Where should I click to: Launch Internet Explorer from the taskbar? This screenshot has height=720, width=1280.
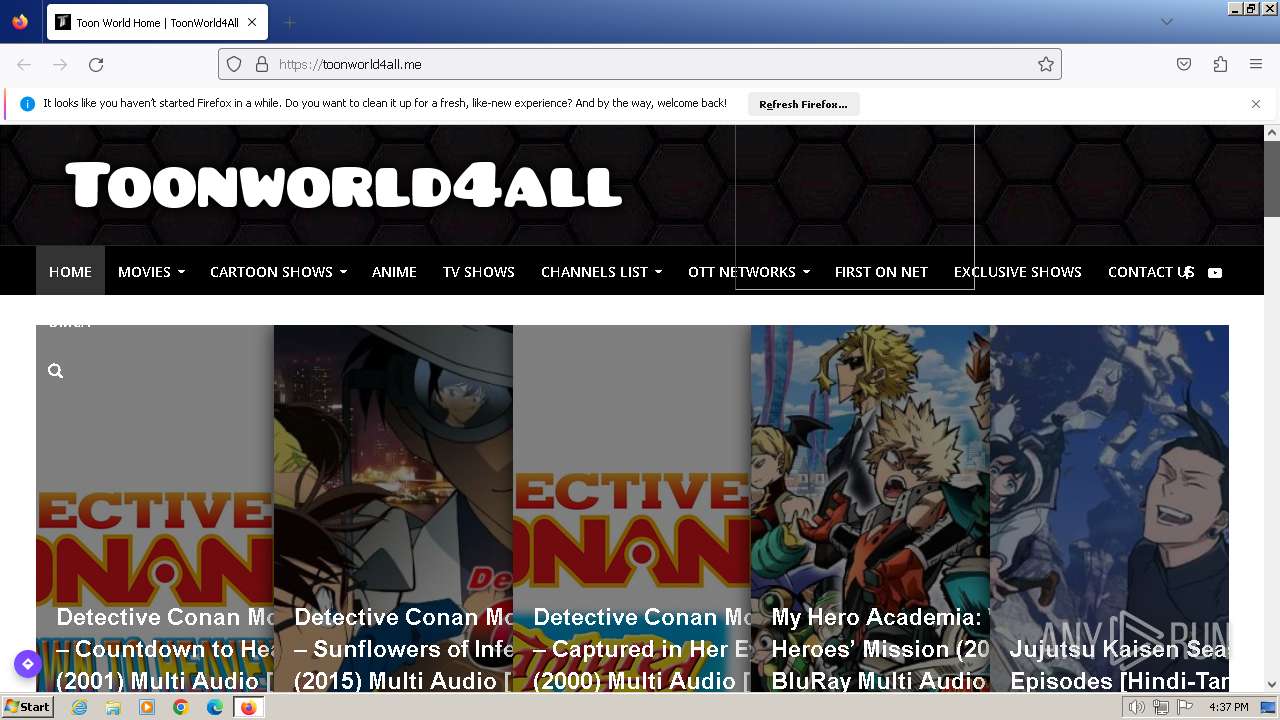point(80,707)
